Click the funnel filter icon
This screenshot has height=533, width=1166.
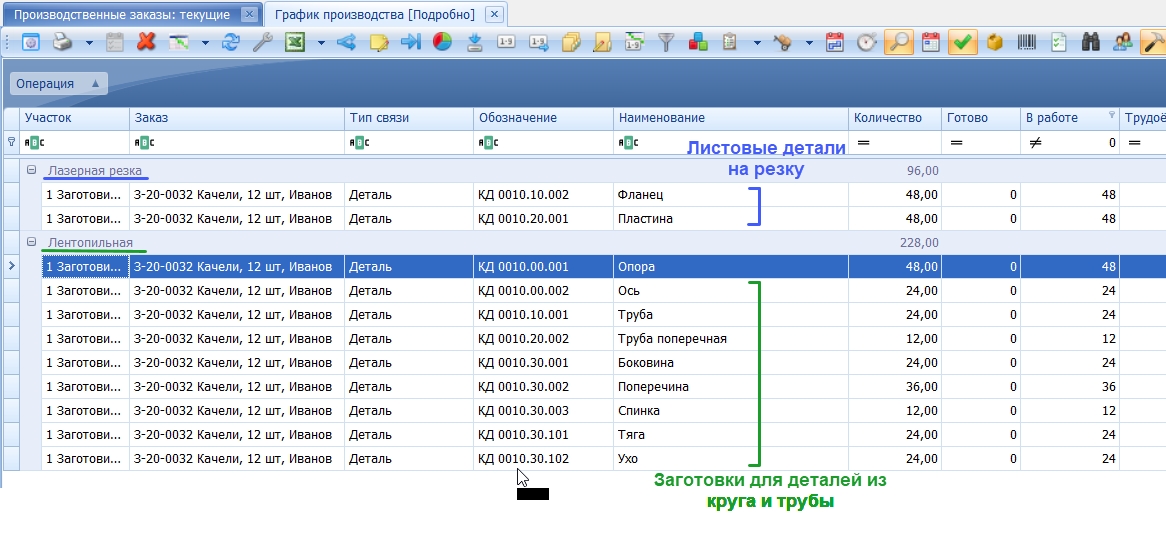point(666,43)
